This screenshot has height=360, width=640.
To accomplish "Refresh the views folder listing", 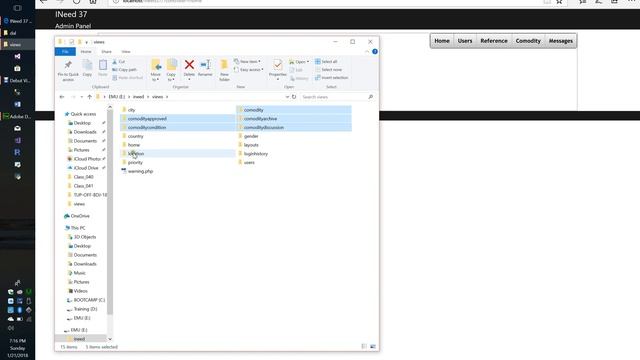I will tap(294, 97).
